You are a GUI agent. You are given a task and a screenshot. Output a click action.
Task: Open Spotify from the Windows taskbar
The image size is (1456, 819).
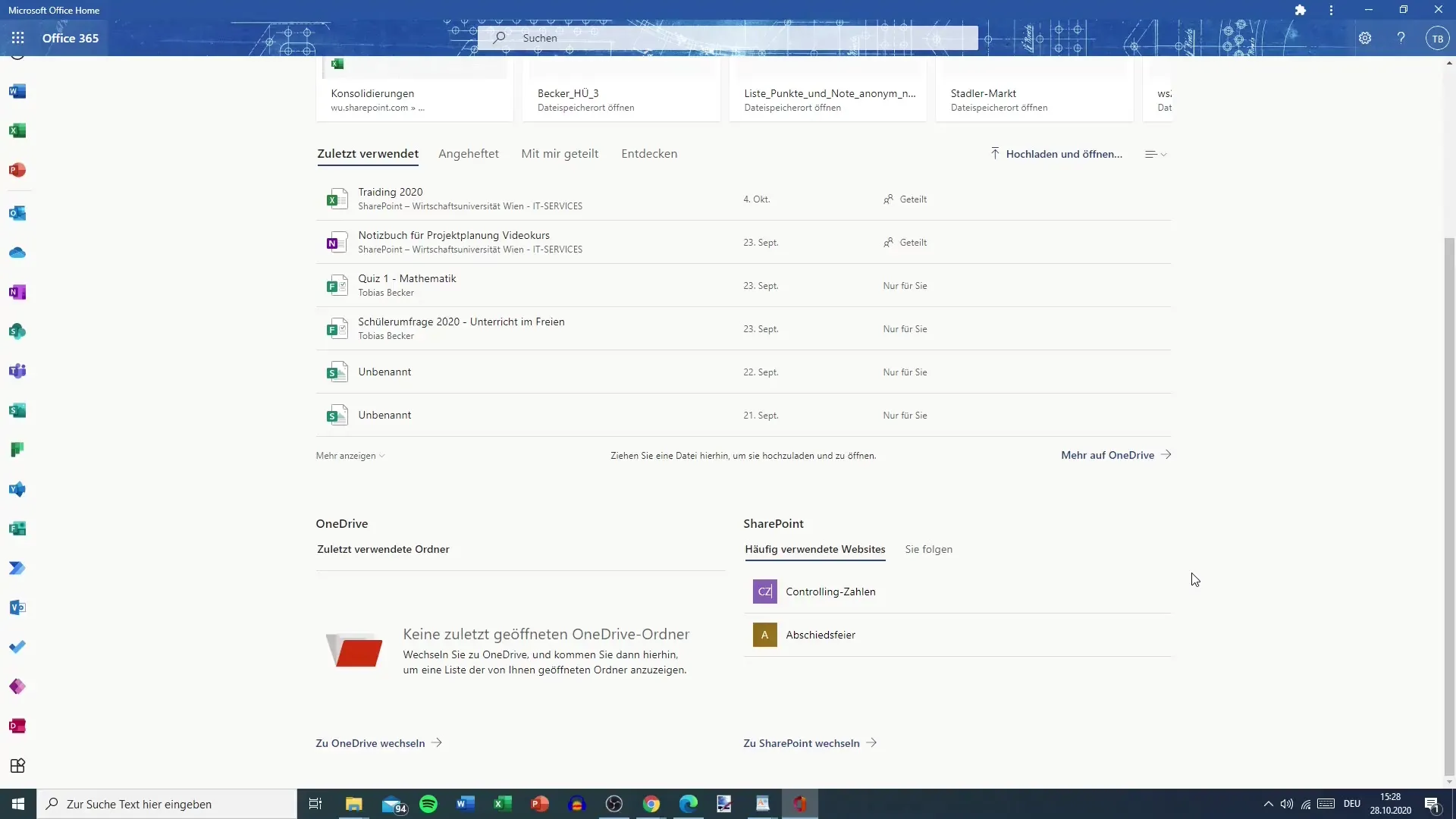[428, 804]
